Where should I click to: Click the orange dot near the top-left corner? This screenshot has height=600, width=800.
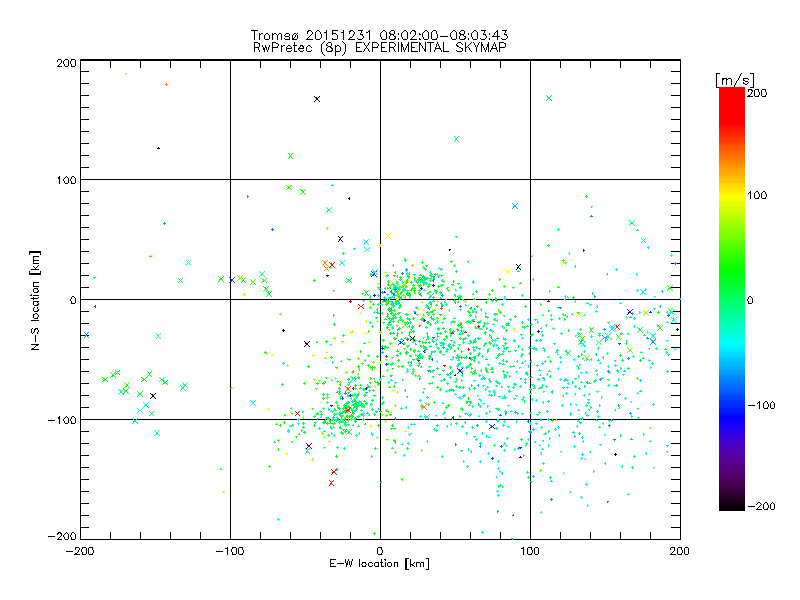point(166,85)
